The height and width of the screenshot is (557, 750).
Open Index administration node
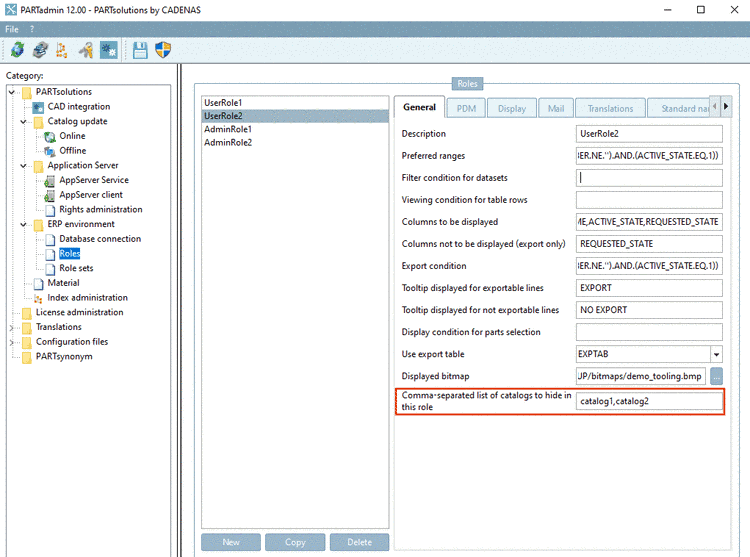click(88, 298)
